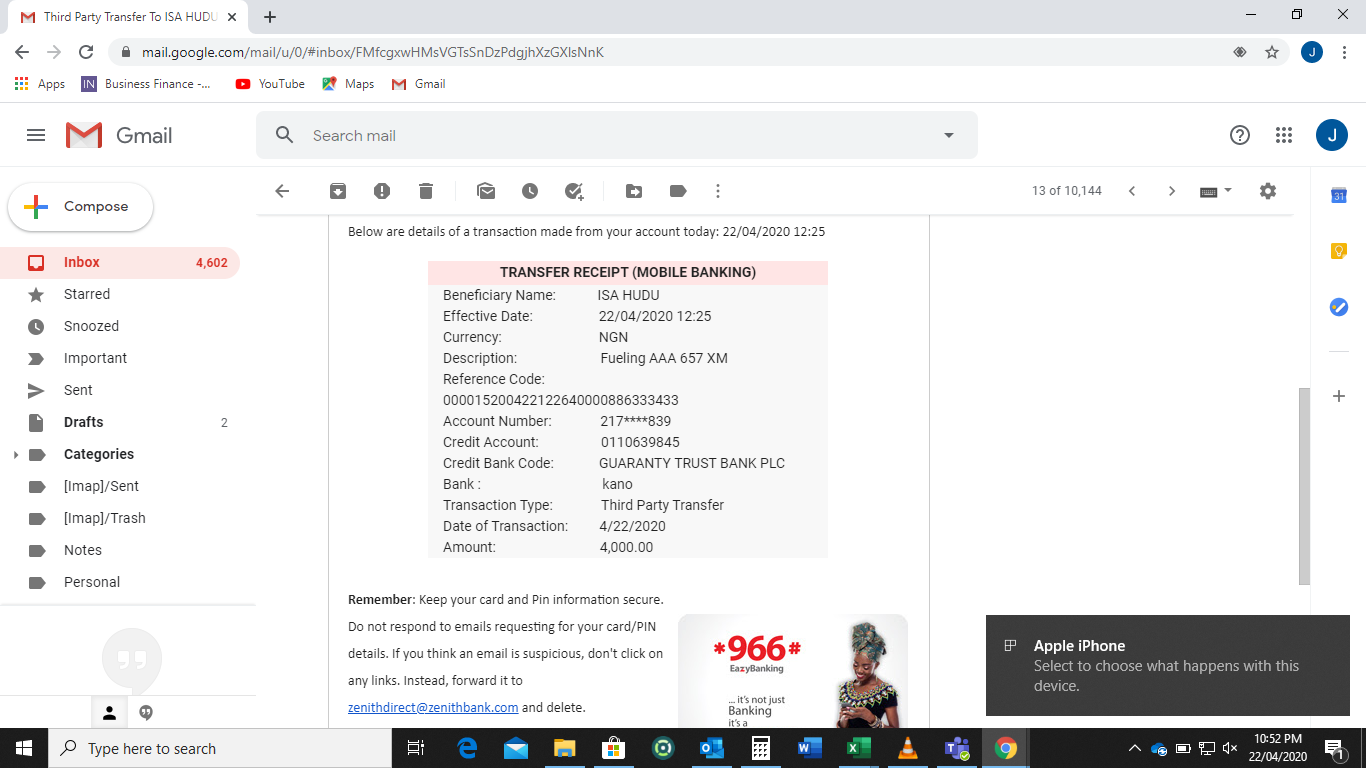Mark the email as unread
This screenshot has height=768, width=1366.
coord(486,191)
